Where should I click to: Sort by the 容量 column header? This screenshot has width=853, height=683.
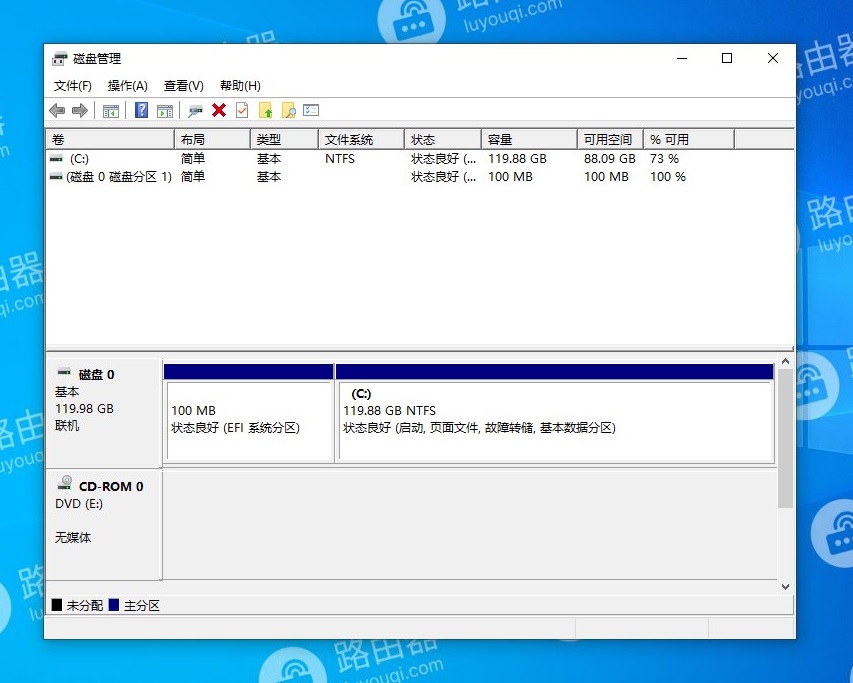(x=530, y=140)
